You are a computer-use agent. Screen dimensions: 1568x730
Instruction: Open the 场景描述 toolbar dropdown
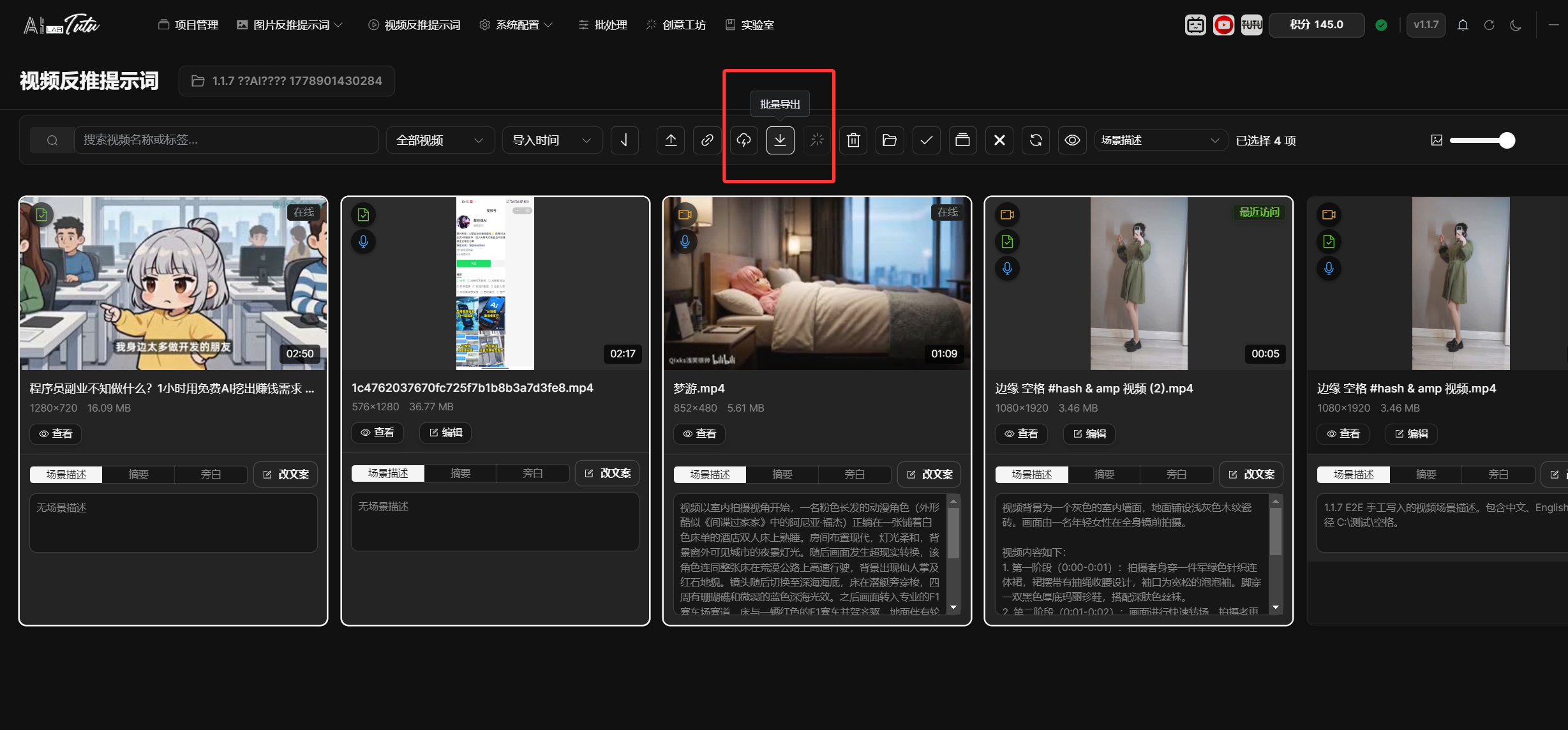coord(1161,140)
